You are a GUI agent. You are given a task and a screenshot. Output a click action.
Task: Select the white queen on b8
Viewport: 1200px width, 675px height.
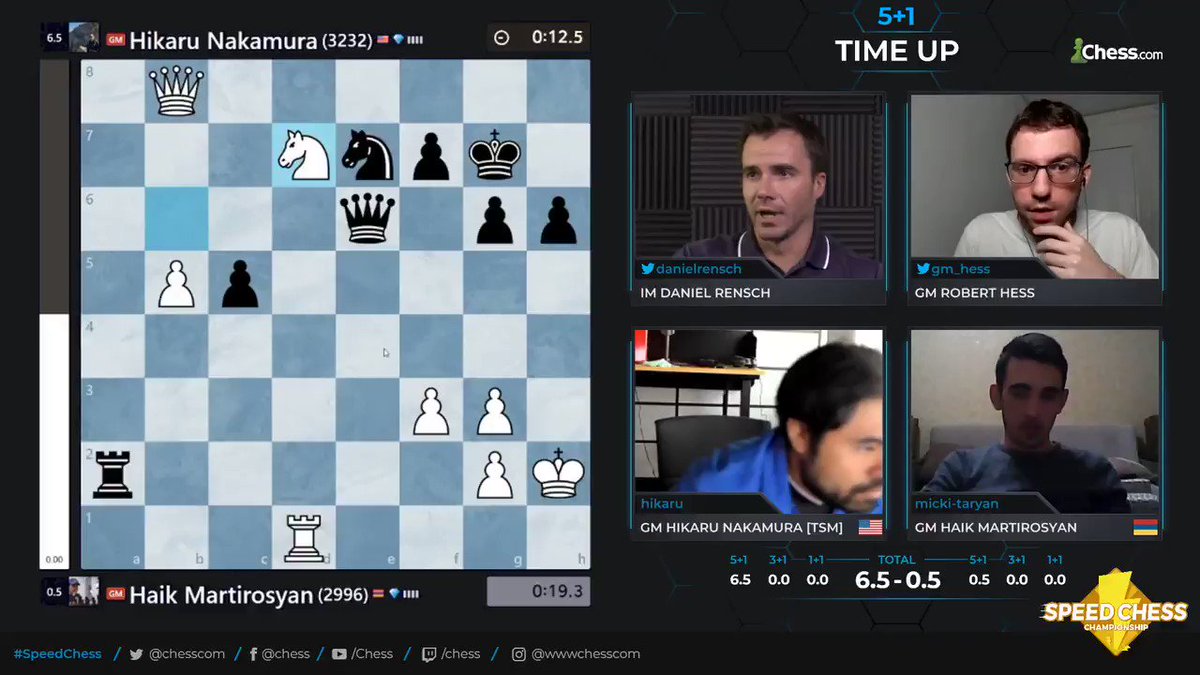pyautogui.click(x=176, y=91)
